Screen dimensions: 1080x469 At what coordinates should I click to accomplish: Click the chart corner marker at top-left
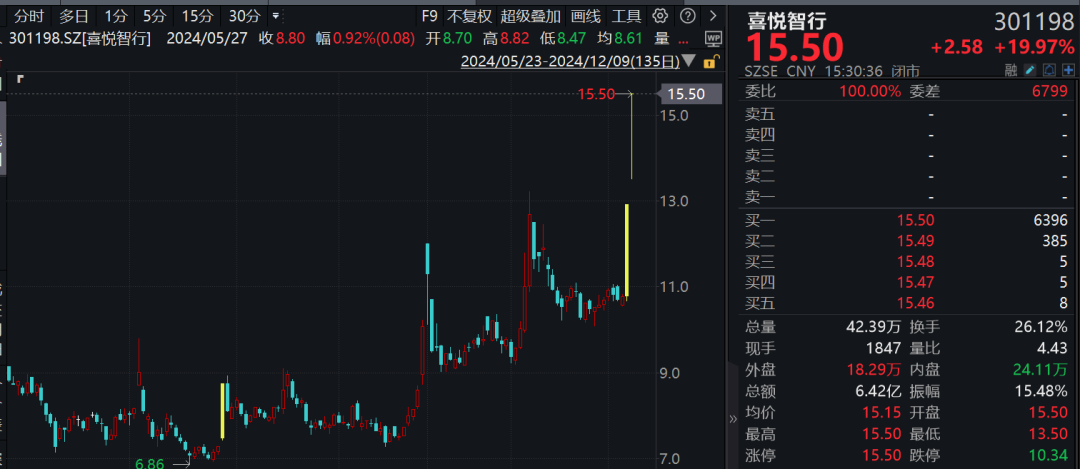pyautogui.click(x=21, y=79)
